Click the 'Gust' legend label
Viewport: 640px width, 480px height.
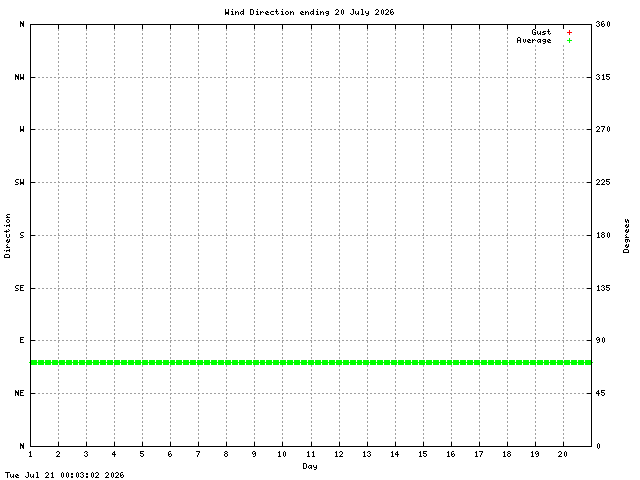pyautogui.click(x=541, y=32)
